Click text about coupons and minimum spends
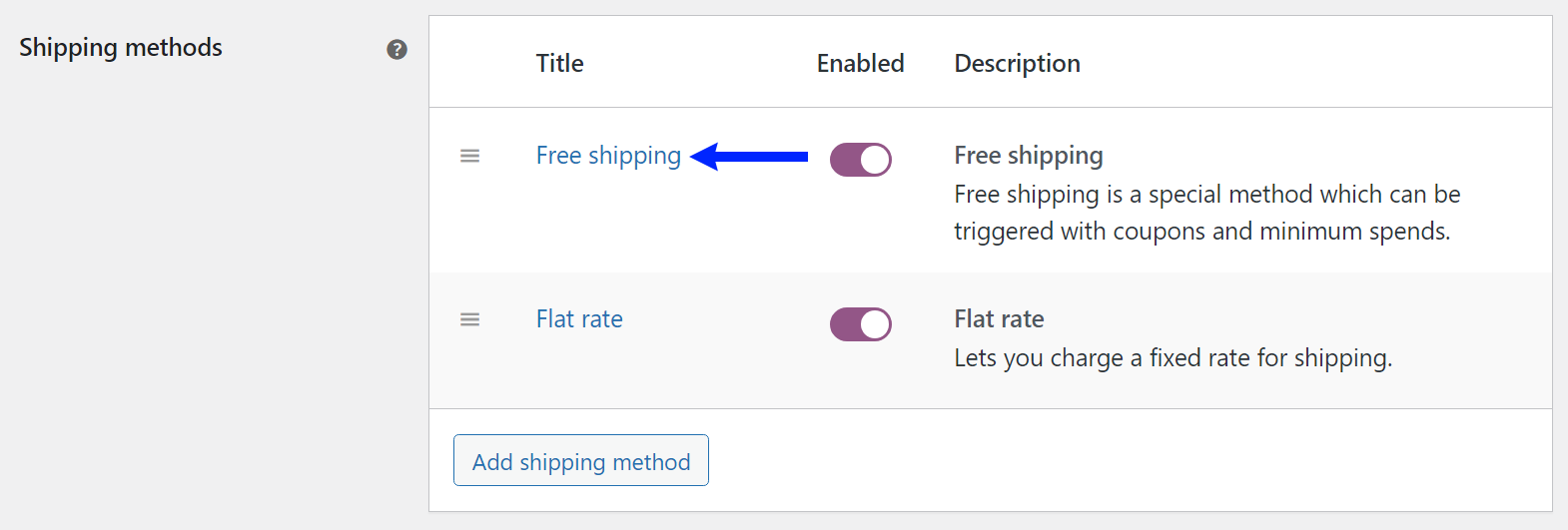This screenshot has width=1568, height=530. pos(1201,232)
